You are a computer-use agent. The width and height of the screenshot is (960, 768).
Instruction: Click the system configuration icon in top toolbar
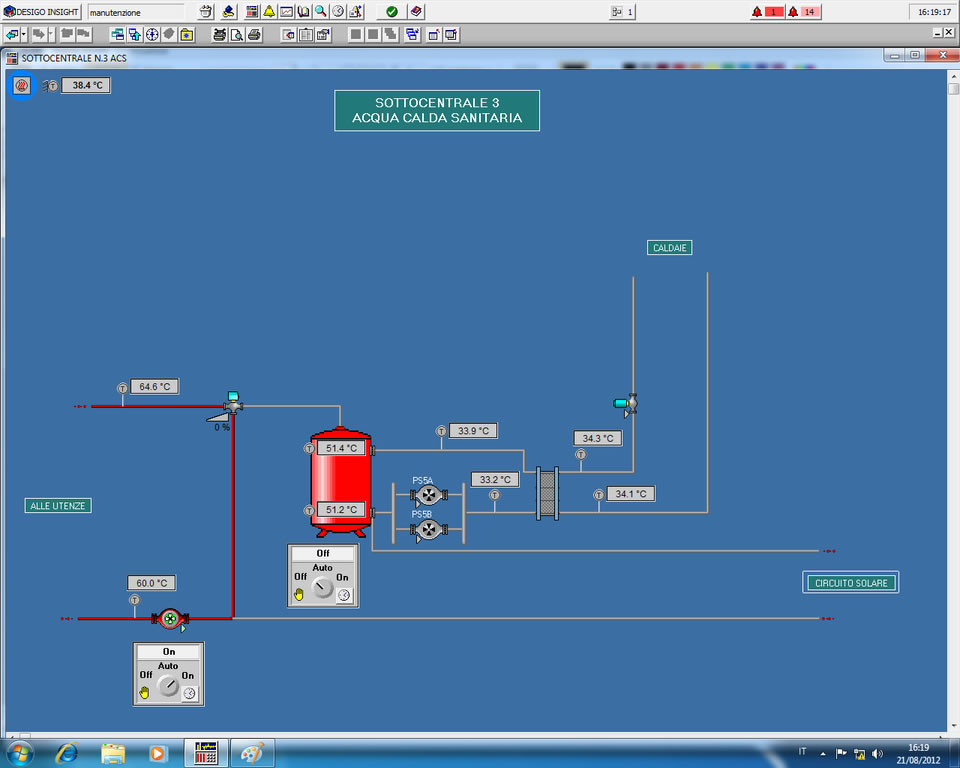(x=356, y=12)
